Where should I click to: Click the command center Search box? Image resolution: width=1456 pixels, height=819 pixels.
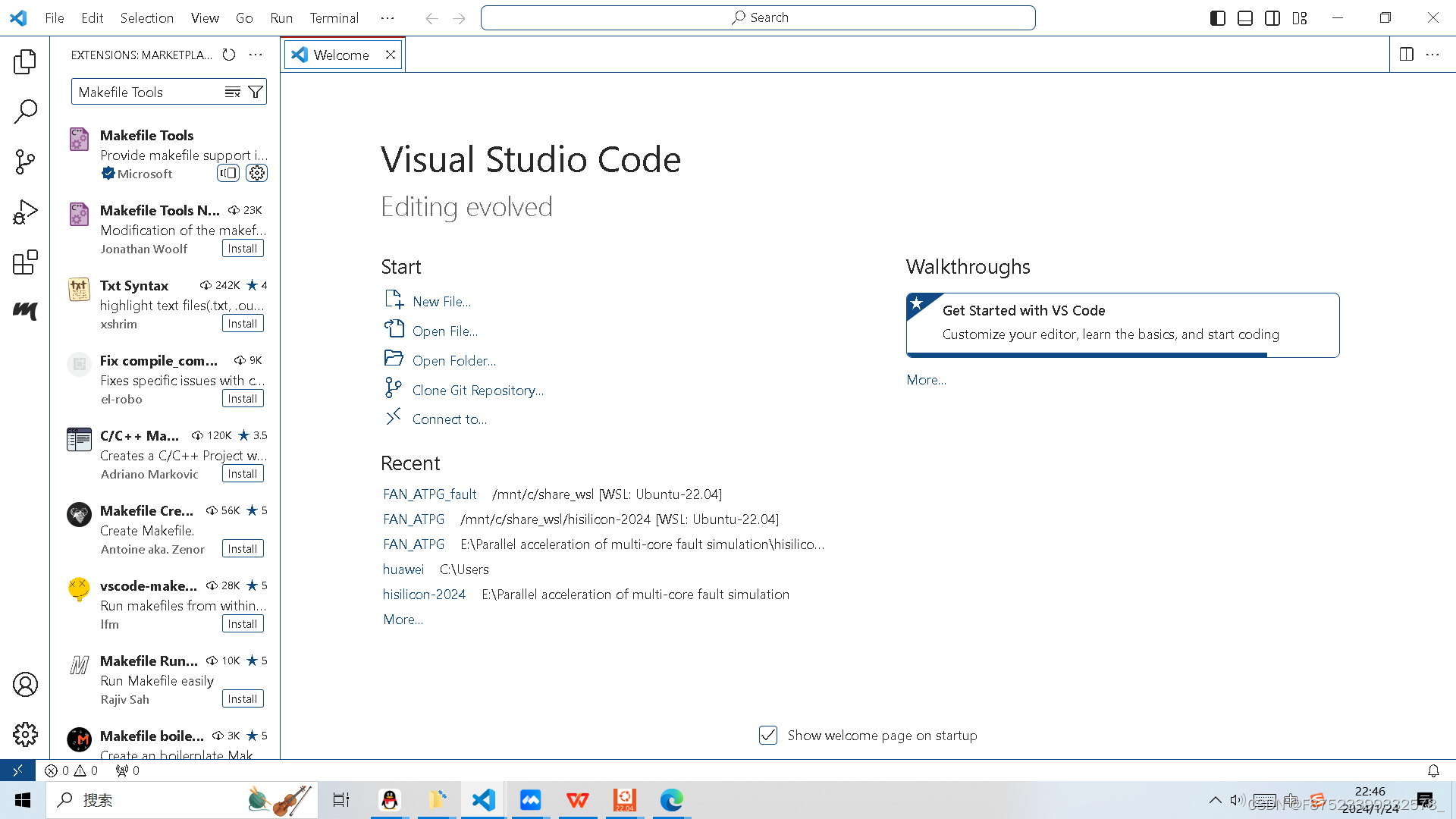click(x=758, y=17)
